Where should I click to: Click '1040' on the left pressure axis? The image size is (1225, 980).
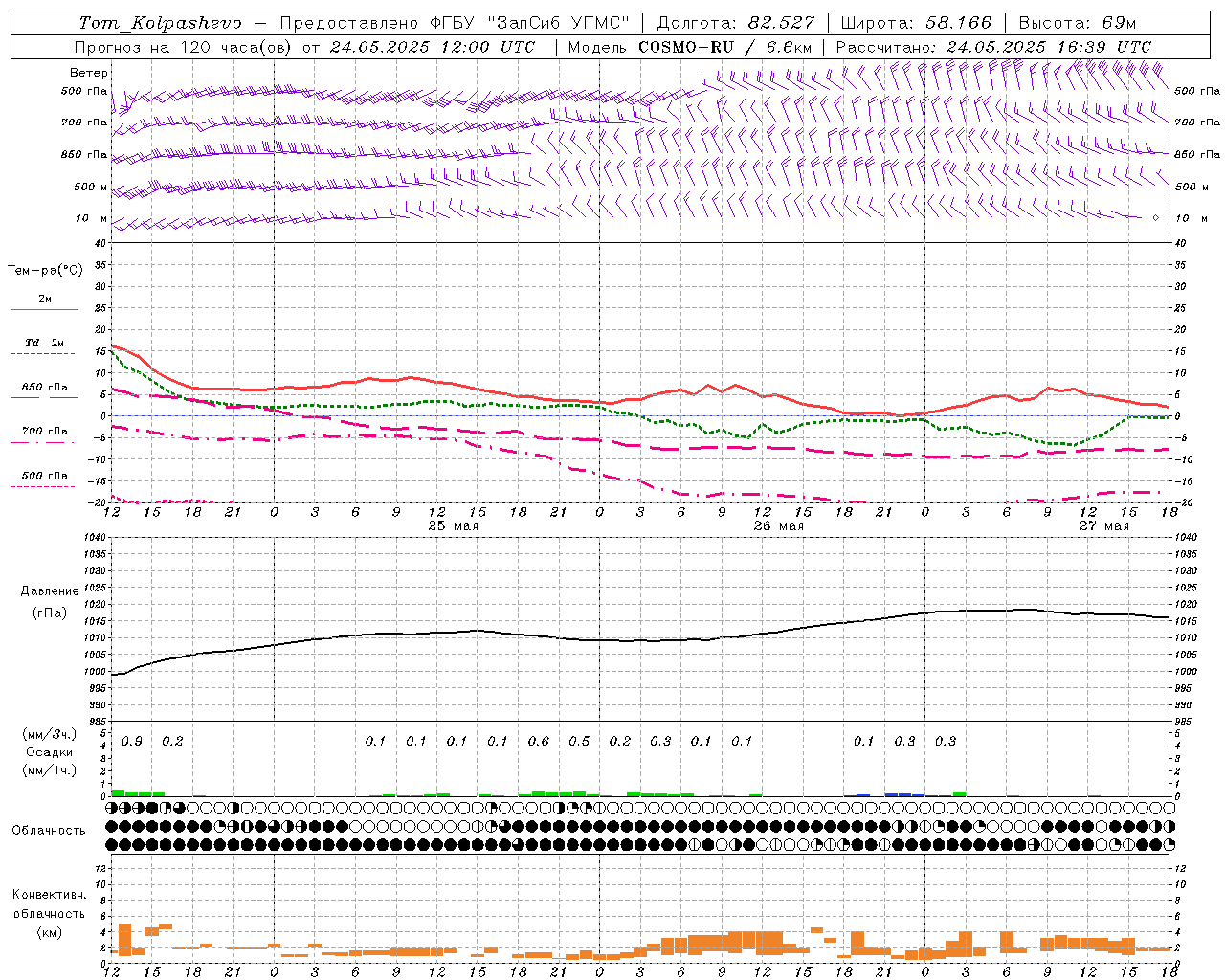[x=94, y=538]
